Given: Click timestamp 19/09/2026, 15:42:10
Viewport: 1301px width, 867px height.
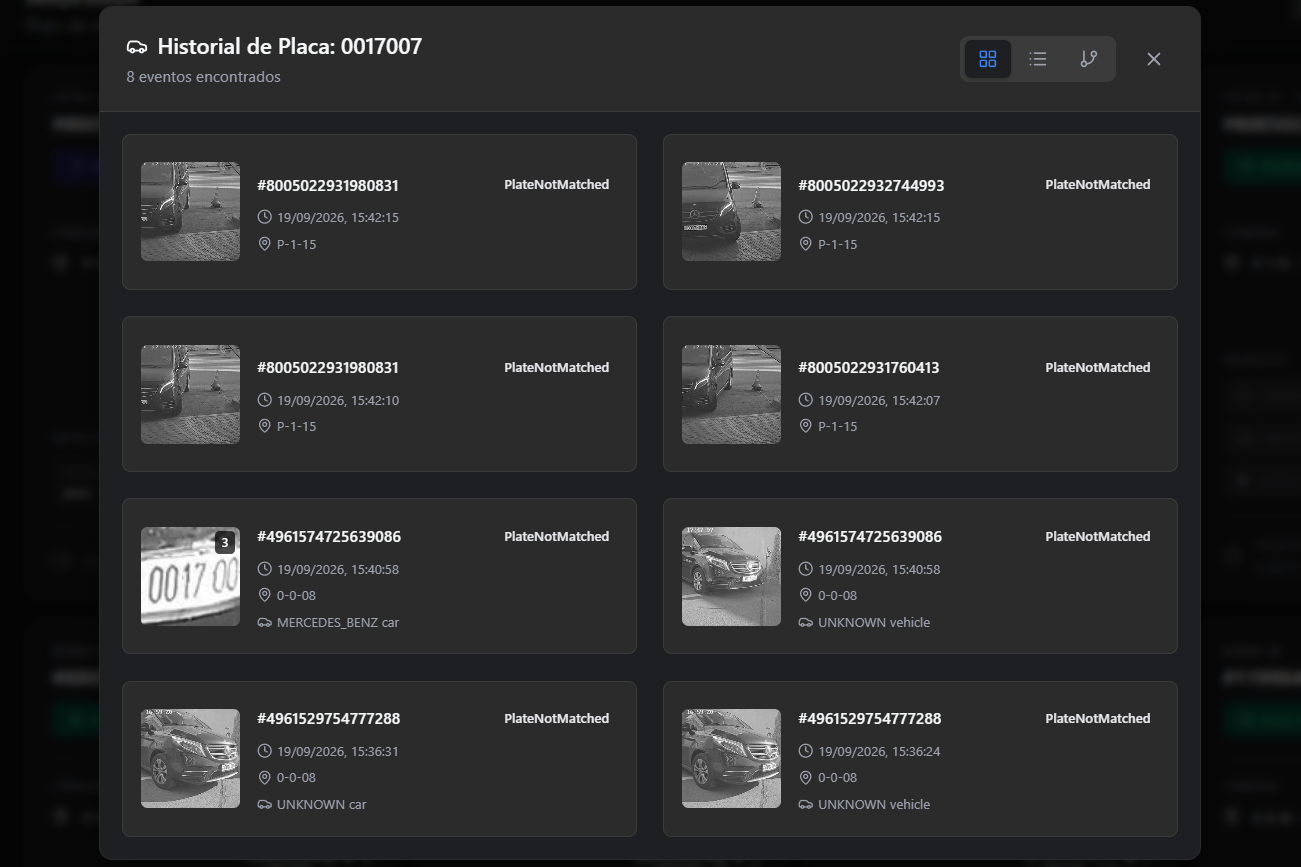Looking at the screenshot, I should coord(338,400).
